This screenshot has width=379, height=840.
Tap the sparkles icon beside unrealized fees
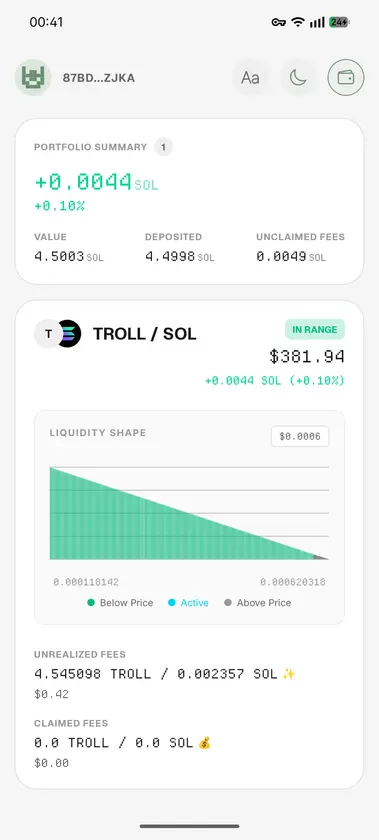tap(289, 674)
